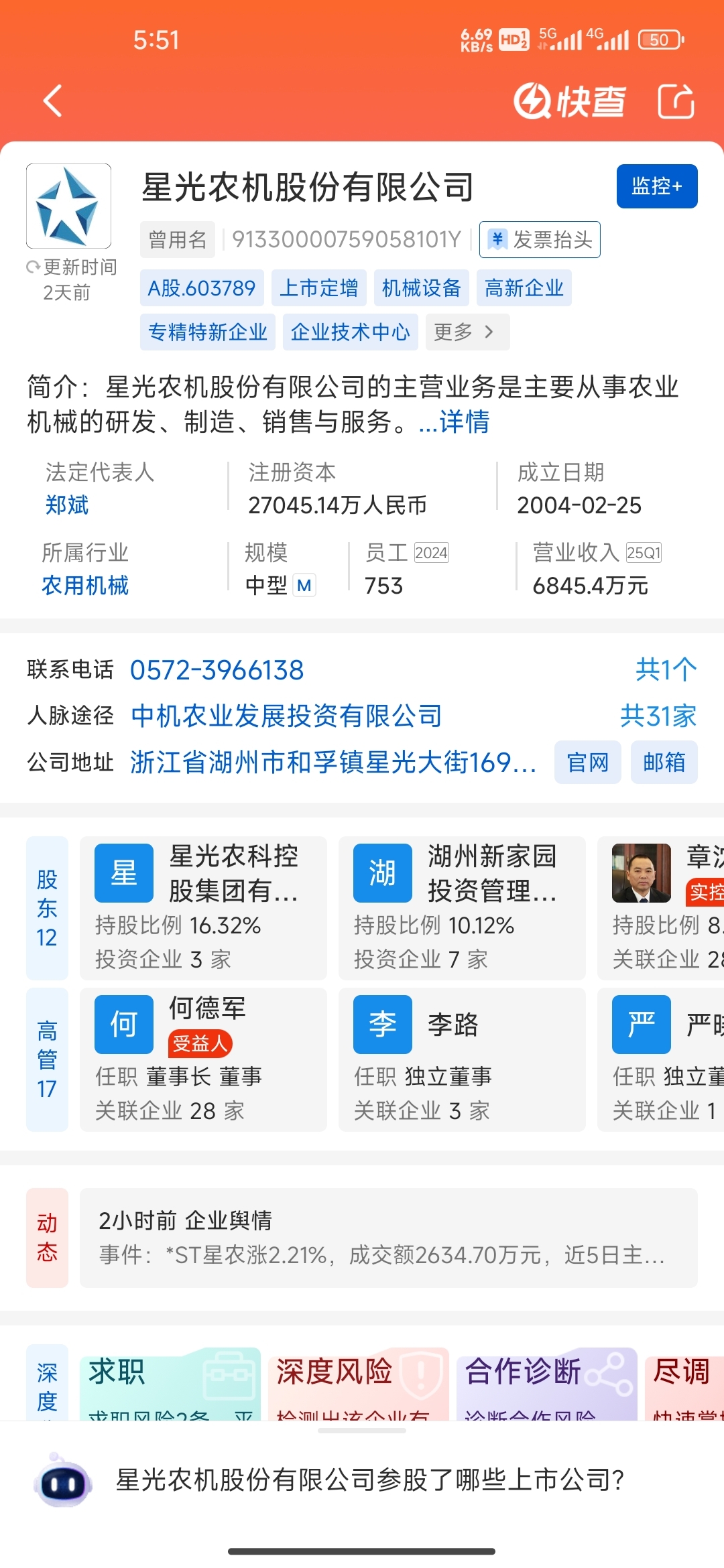Image resolution: width=724 pixels, height=1568 pixels.
Task: Tap the 5G signal strength icon
Action: pyautogui.click(x=560, y=40)
